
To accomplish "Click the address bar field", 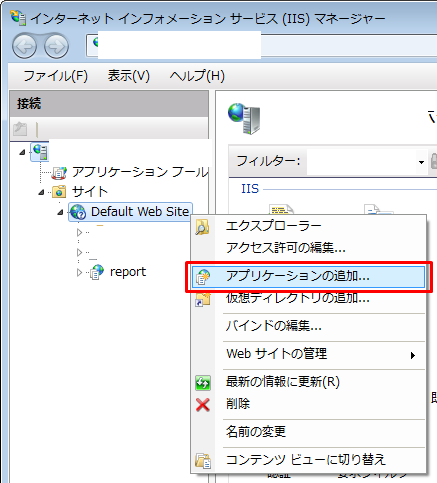I will click(x=262, y=45).
